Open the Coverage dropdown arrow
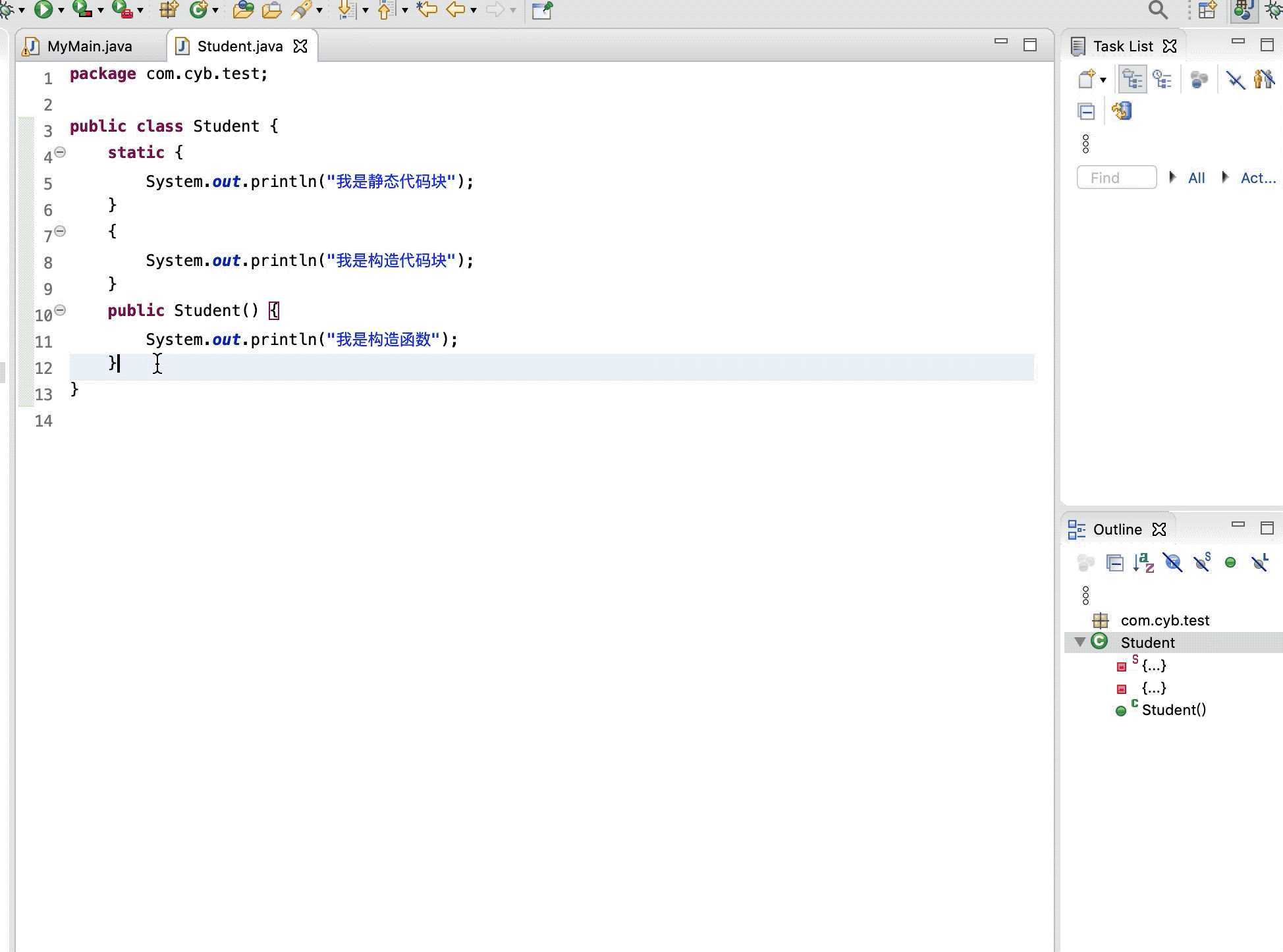 click(x=101, y=11)
